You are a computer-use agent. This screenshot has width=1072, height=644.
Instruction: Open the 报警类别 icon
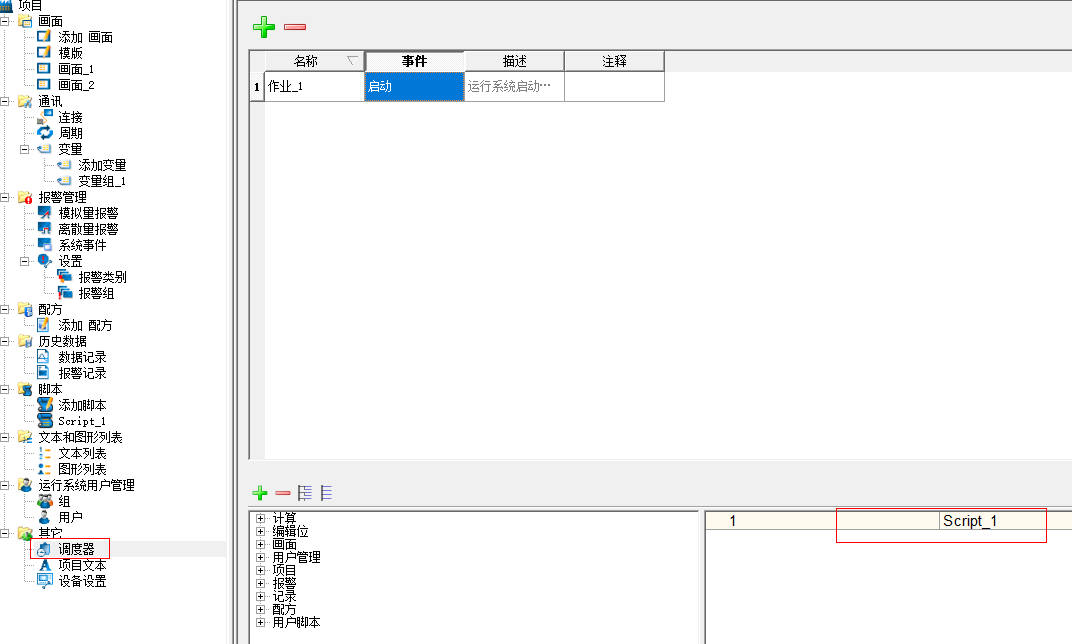pos(65,276)
